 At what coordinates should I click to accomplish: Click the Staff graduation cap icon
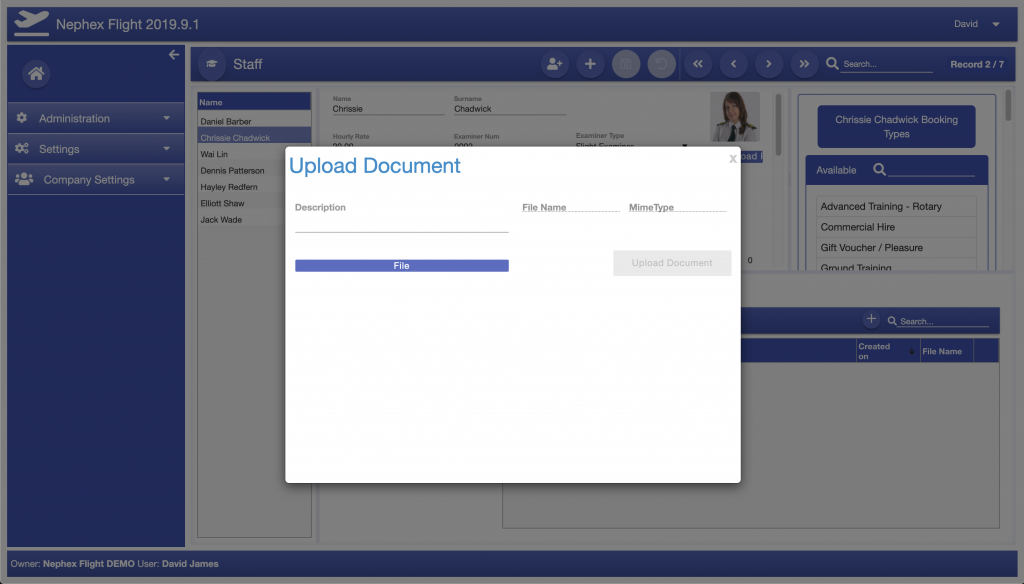click(x=212, y=64)
